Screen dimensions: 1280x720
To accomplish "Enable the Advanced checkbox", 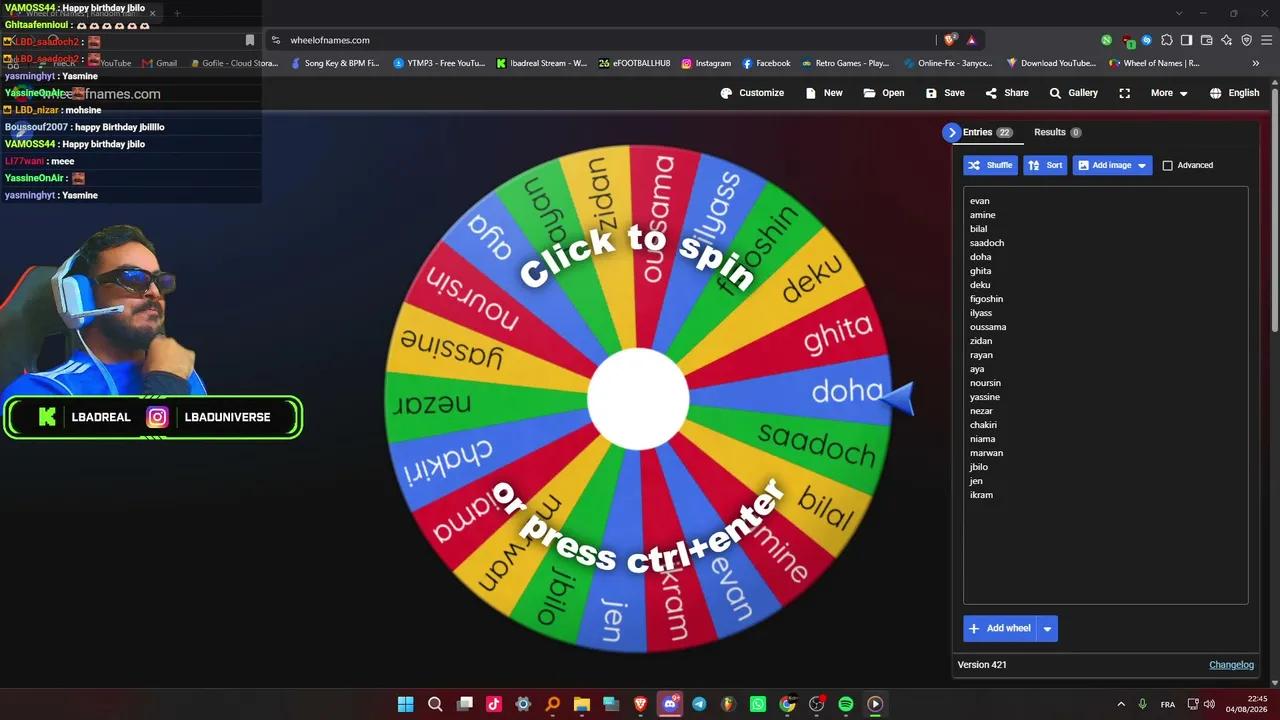I will (1167, 165).
